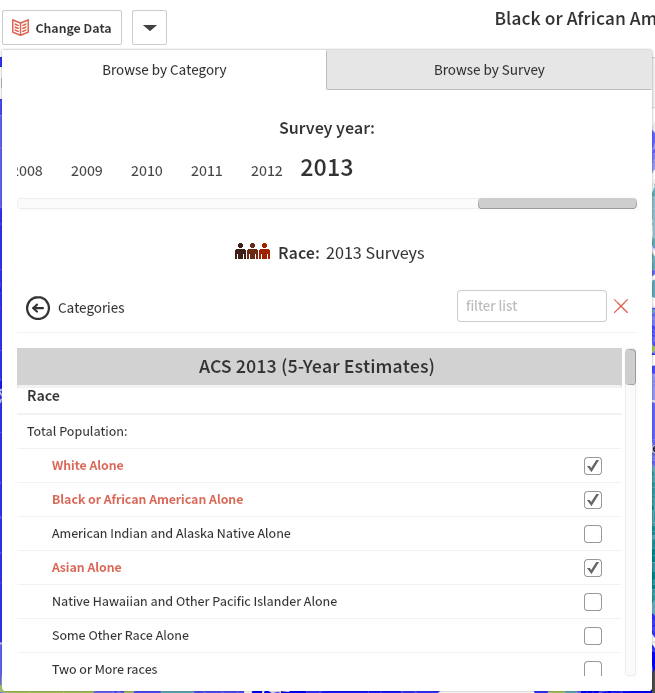Choose survey year 2010
Image resolution: width=655 pixels, height=693 pixels.
coord(146,171)
